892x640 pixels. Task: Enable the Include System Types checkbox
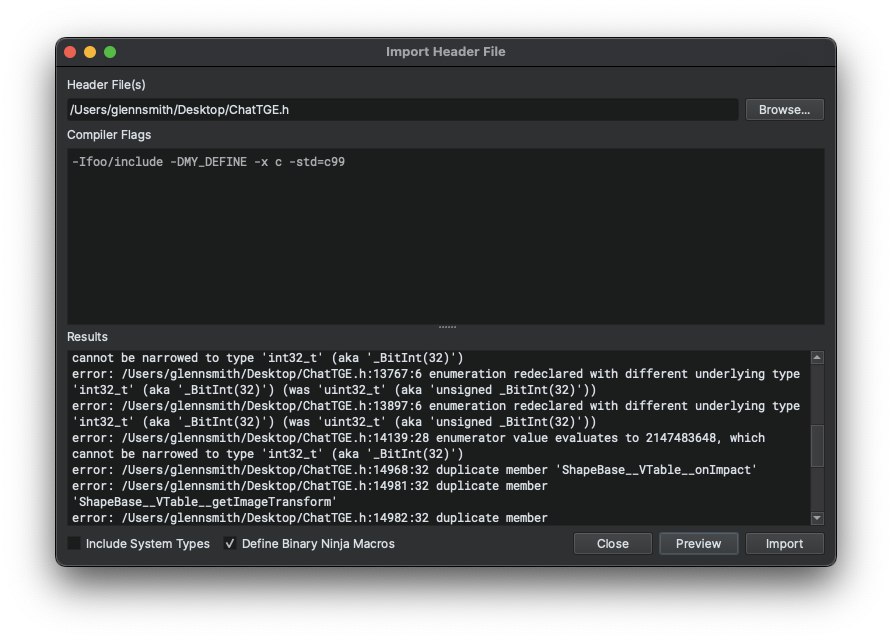pyautogui.click(x=72, y=543)
